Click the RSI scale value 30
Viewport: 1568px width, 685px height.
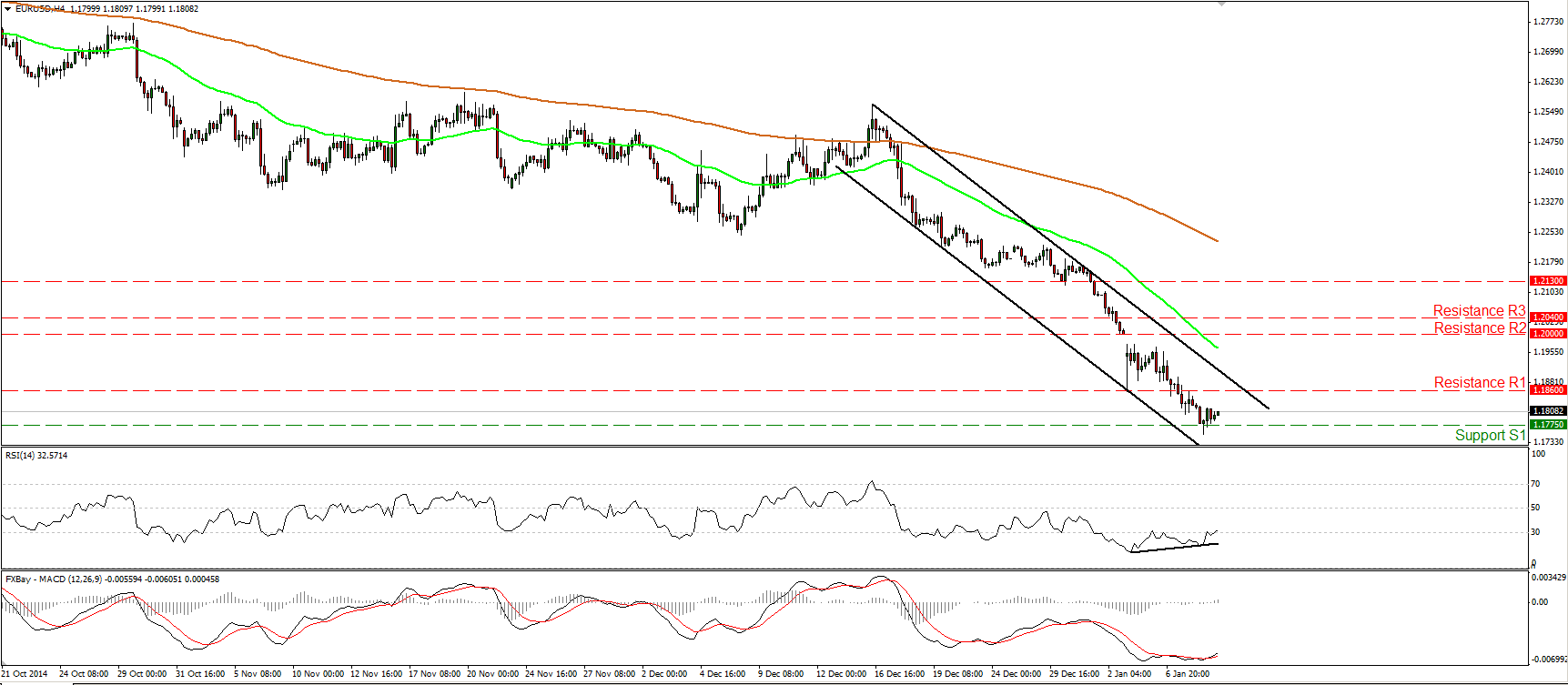1536,532
